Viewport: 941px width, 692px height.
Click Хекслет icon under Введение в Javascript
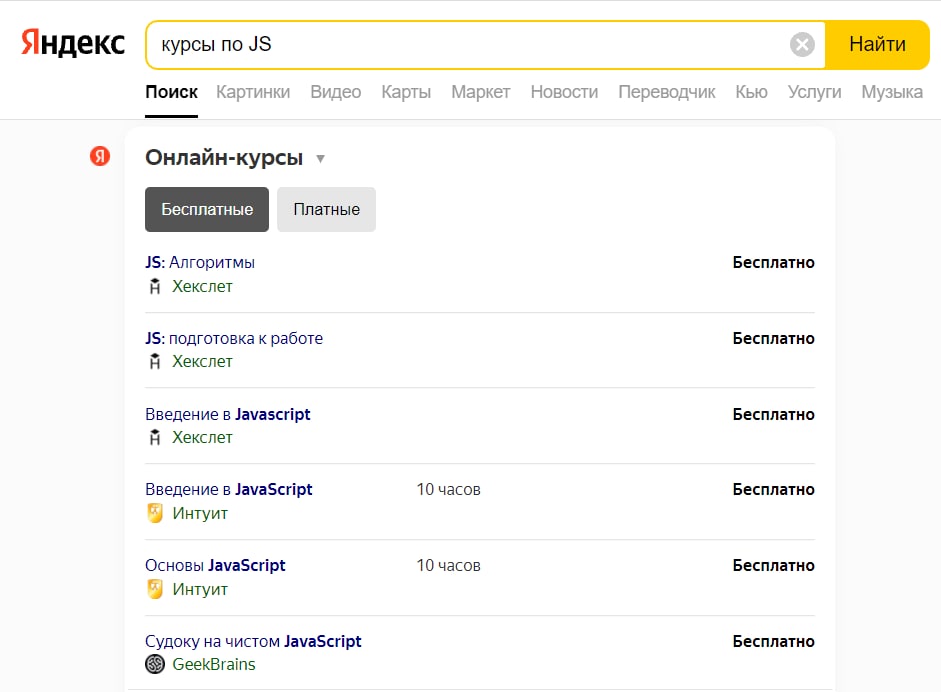[x=155, y=438]
